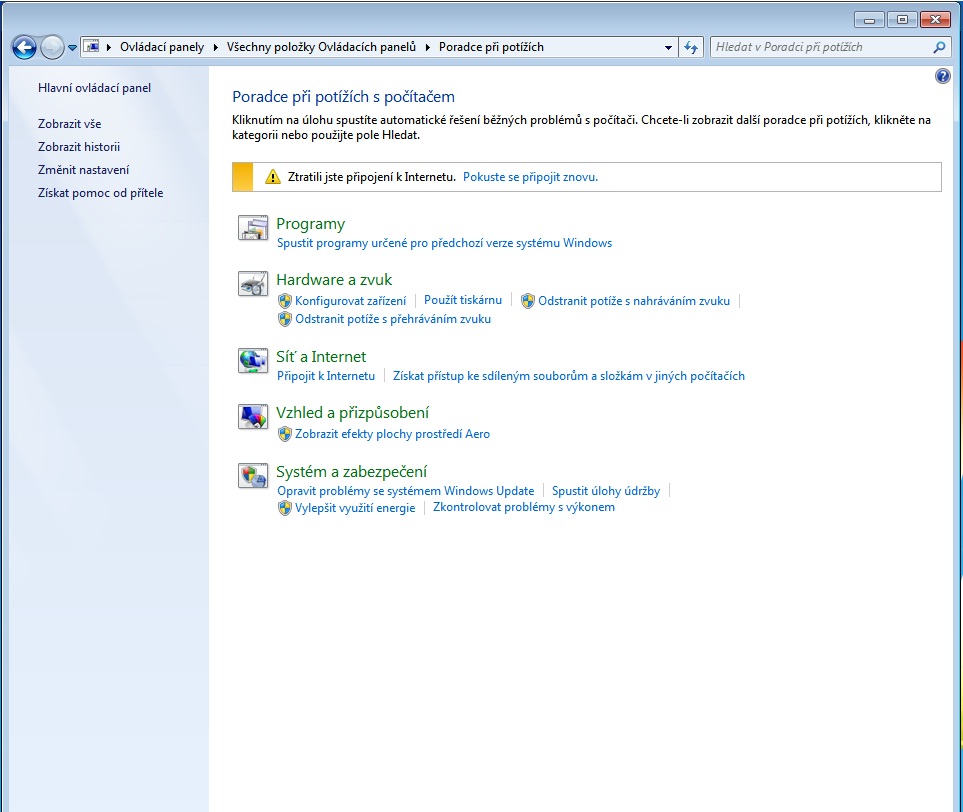Screen dimensions: 963x812
Task: Select Ovládací panely breadcrumb
Action: (162, 47)
